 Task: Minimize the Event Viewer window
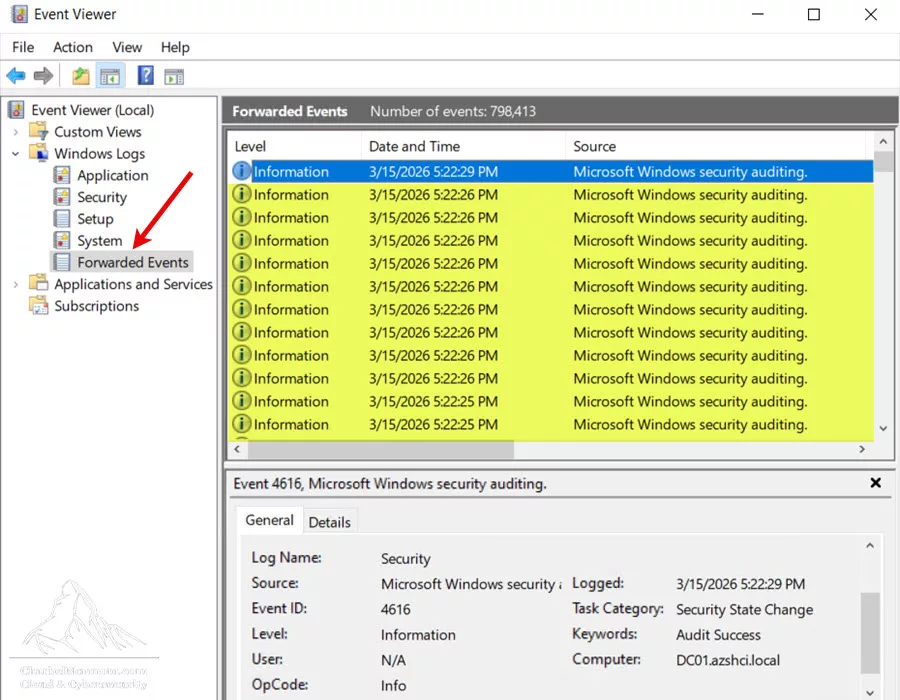point(758,14)
